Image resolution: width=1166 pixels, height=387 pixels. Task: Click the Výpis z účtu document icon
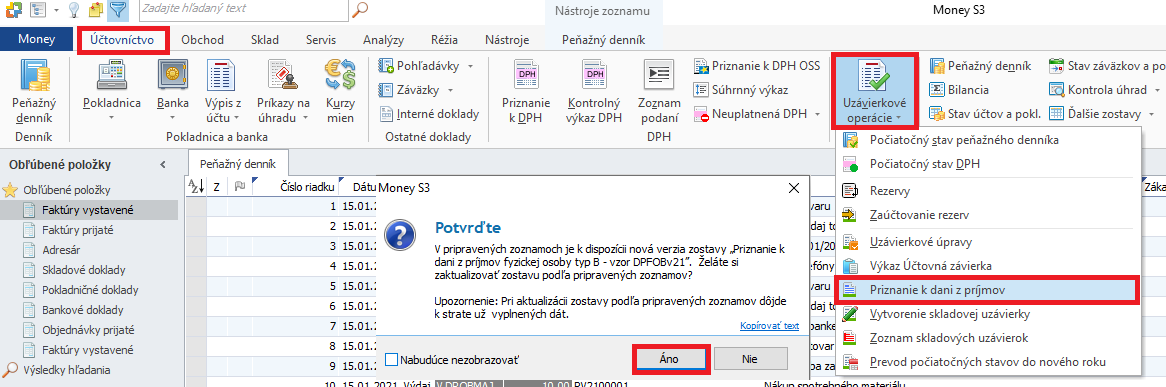(x=221, y=75)
